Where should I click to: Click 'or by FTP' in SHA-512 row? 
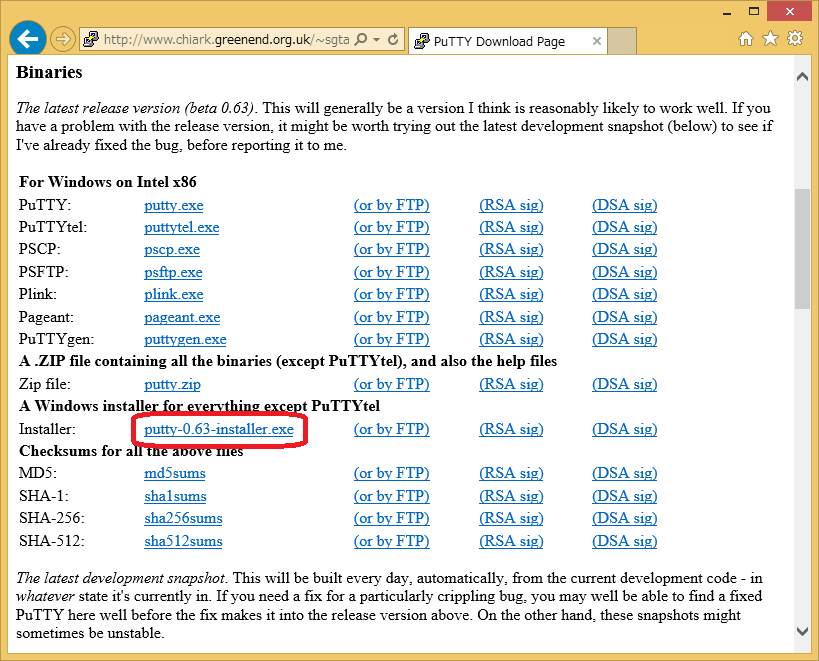coord(392,541)
